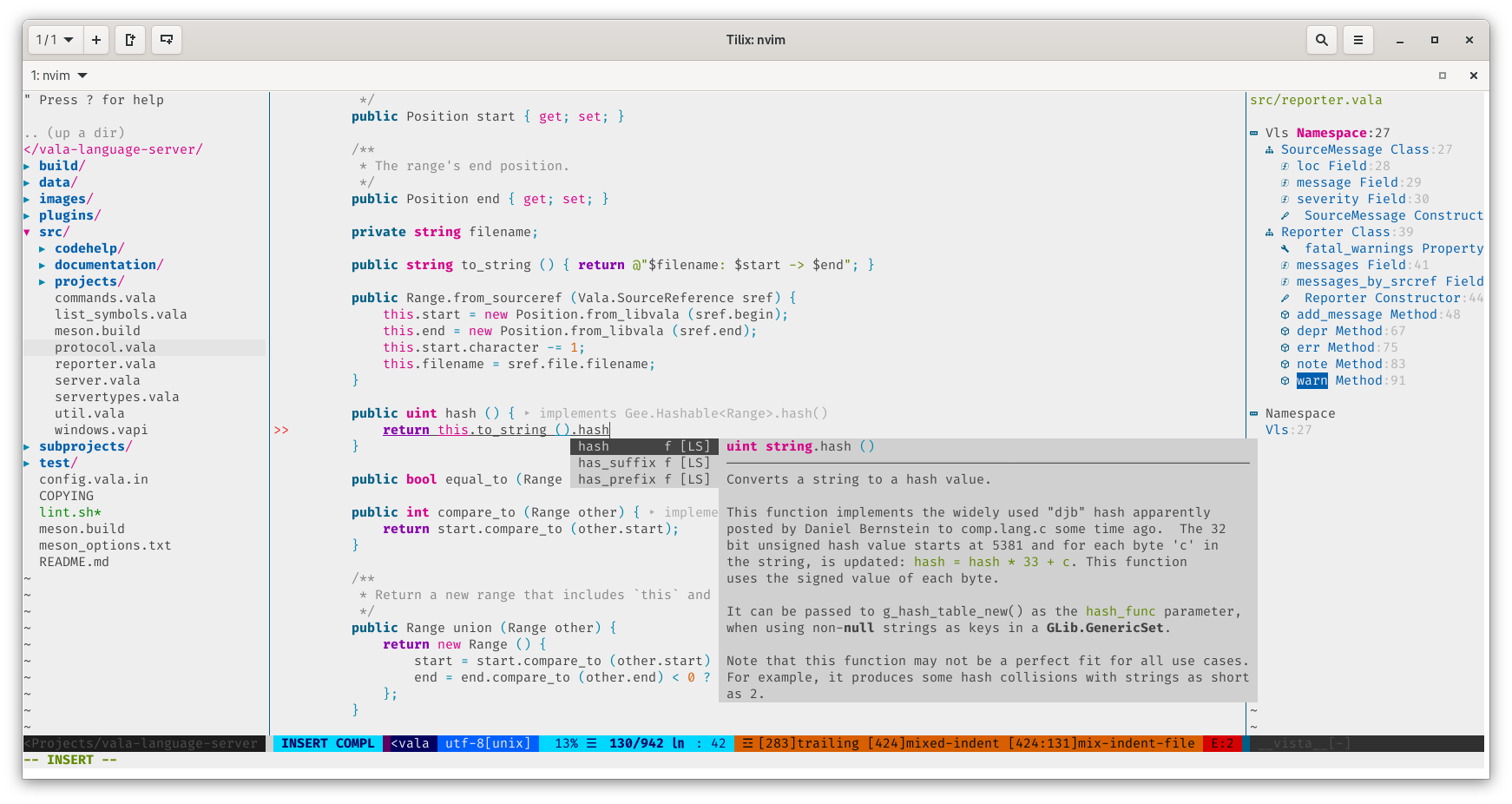The height and width of the screenshot is (804, 1512).
Task: Jump to the 'note' method in outline
Action: click(x=1311, y=364)
